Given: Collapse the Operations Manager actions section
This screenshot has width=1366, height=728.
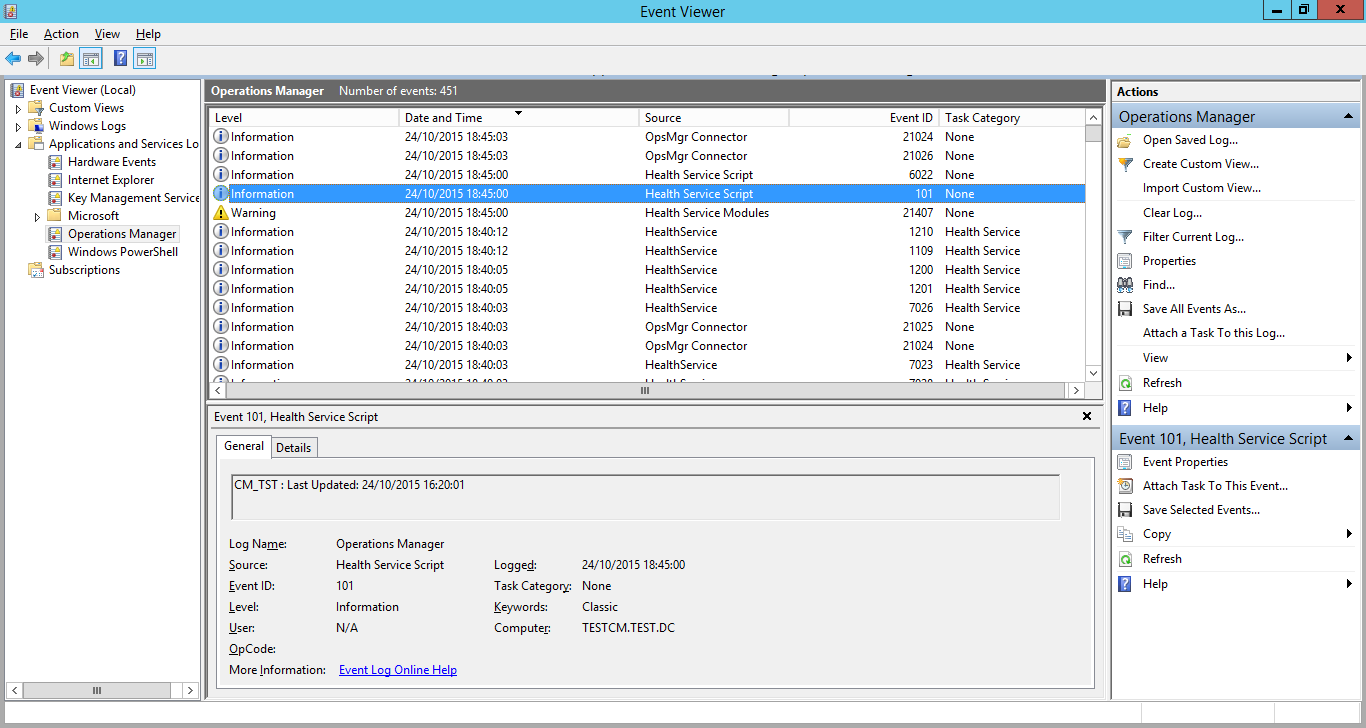Looking at the screenshot, I should point(1348,117).
